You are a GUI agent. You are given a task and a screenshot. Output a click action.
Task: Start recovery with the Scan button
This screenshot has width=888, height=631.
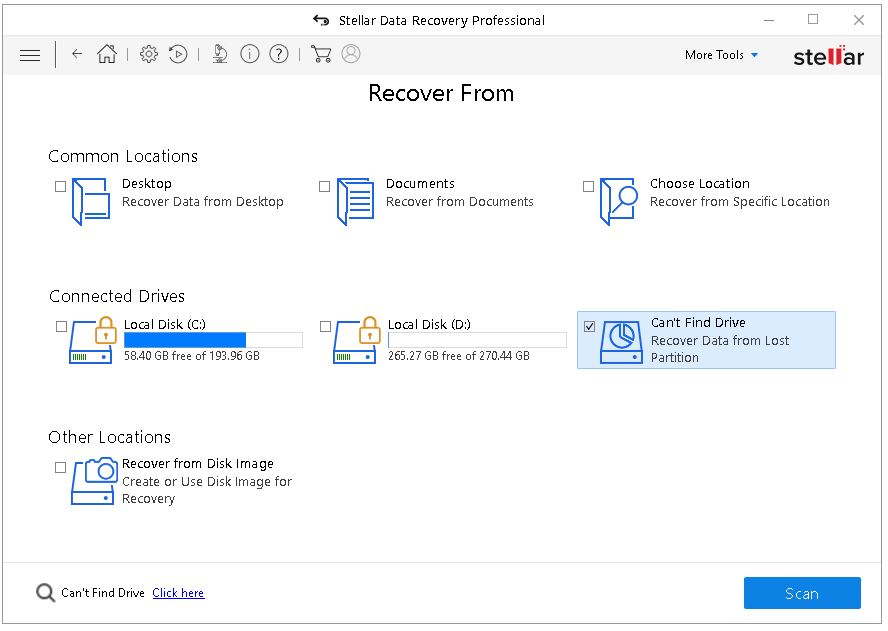[802, 593]
